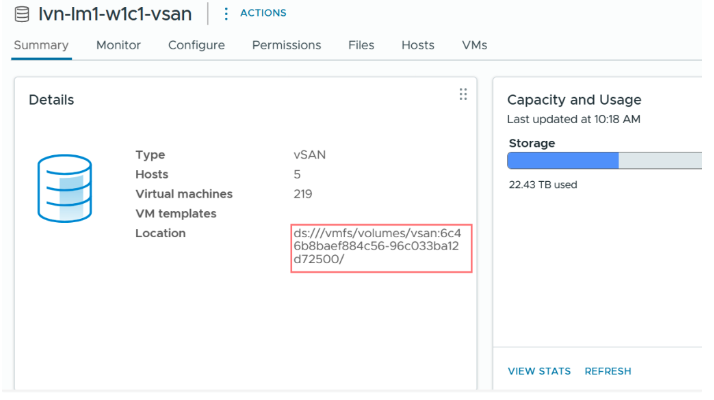This screenshot has height=400, width=714.
Task: Open the ACTIONS dropdown menu
Action: click(x=263, y=13)
